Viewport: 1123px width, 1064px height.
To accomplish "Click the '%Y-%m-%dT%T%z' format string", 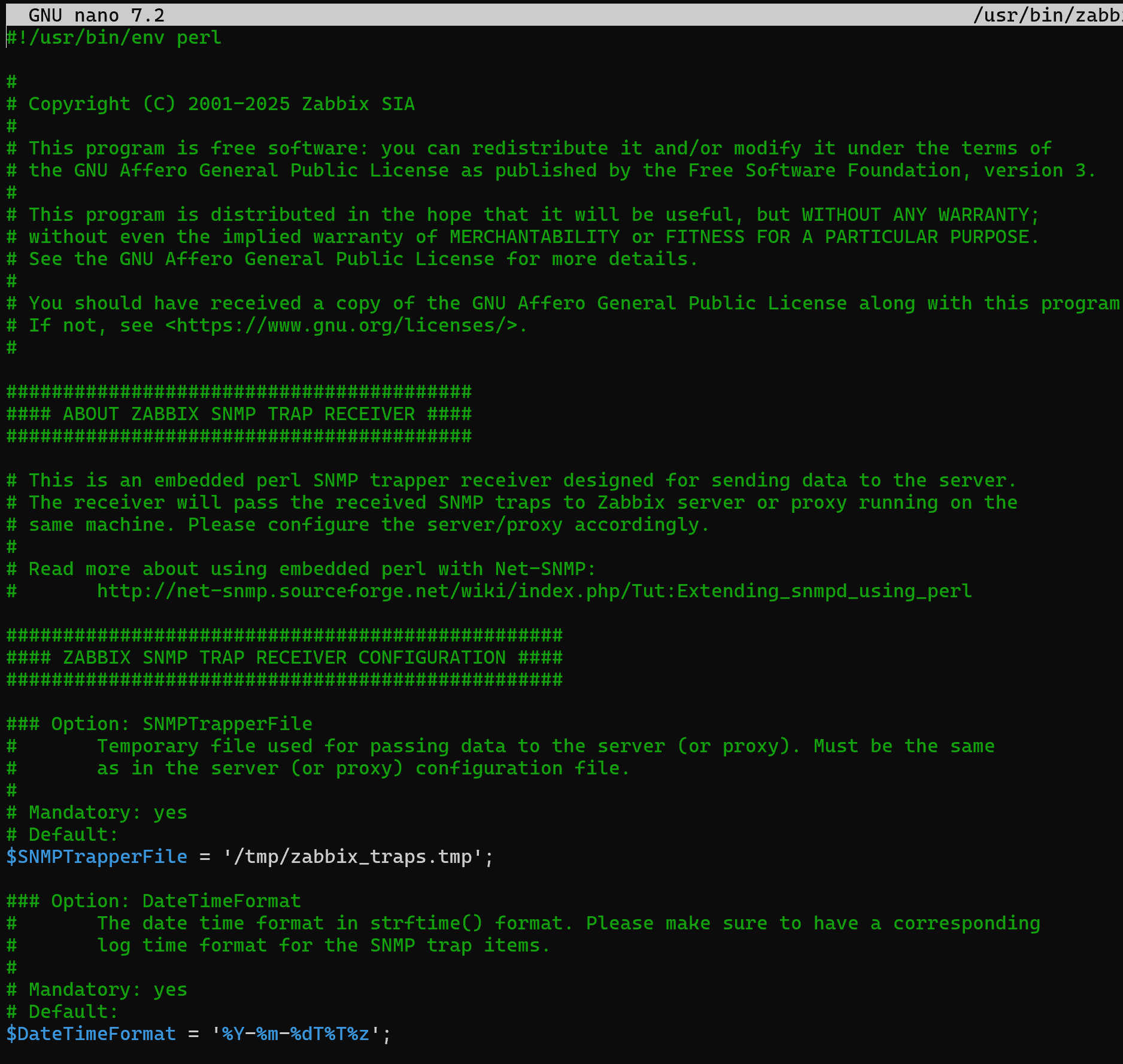I will [295, 1034].
